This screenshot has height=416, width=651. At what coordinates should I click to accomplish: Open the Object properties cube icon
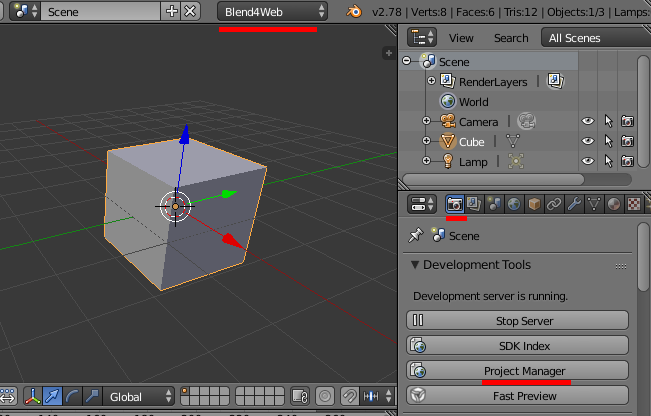[x=534, y=204]
